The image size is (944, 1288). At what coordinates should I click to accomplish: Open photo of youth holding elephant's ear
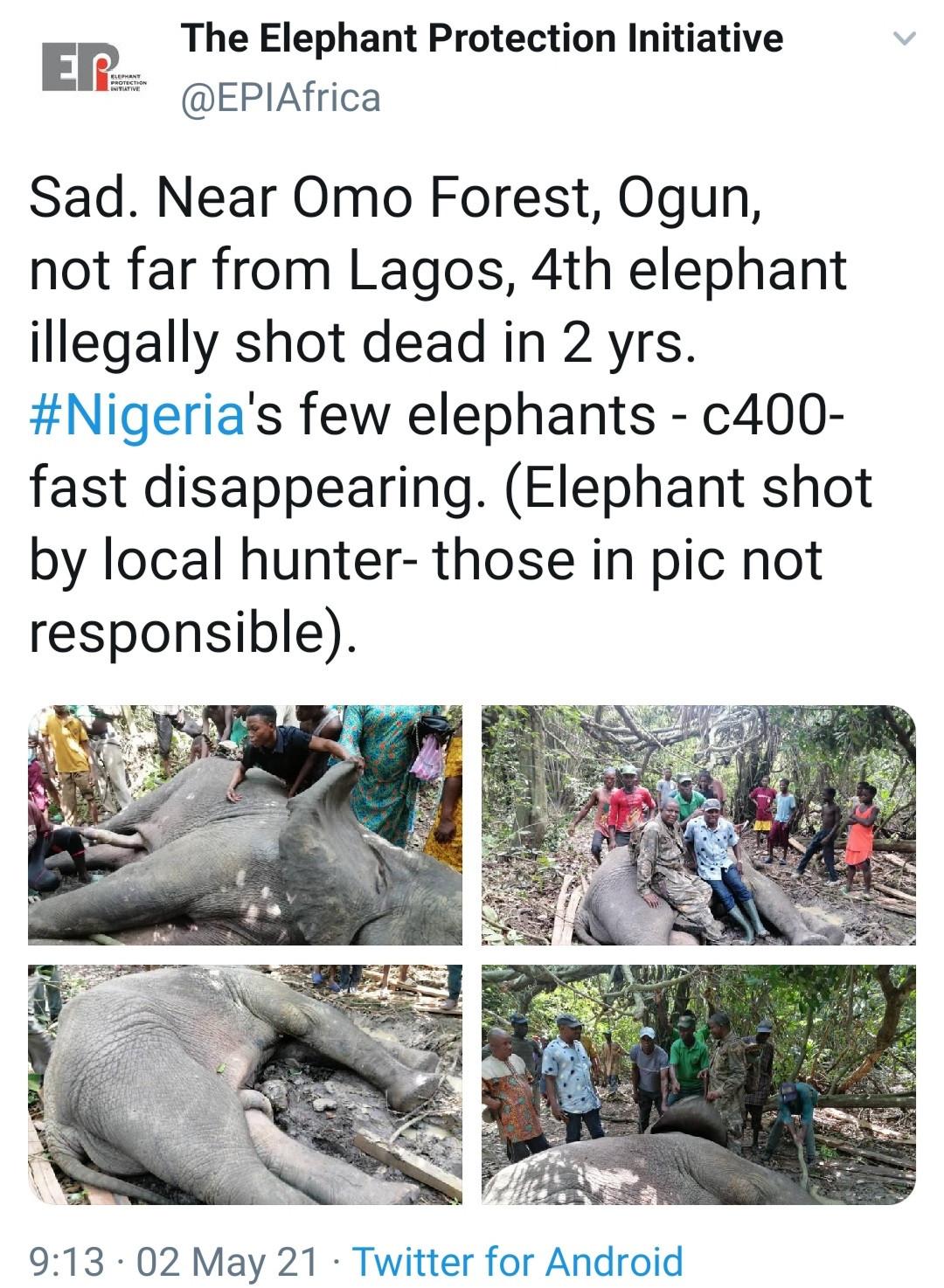click(x=245, y=825)
